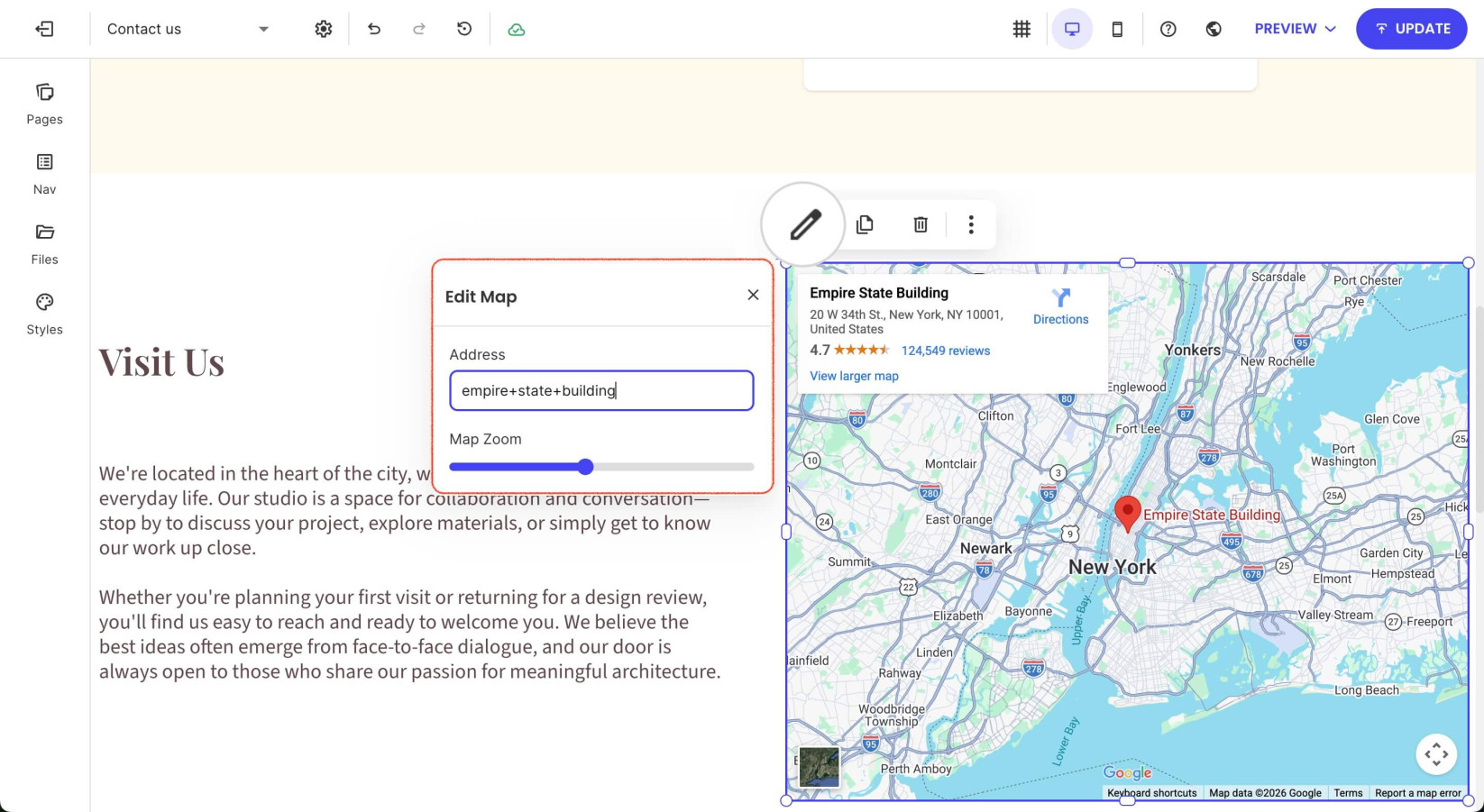Screen dimensions: 1484x812
Task: Open the three-dot more options menu
Action: pyautogui.click(x=971, y=224)
